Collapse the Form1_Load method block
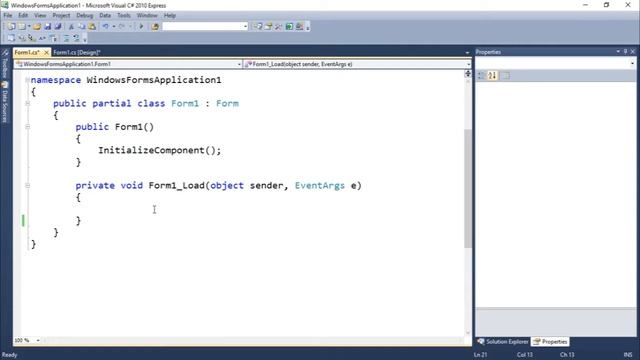 click(27, 186)
